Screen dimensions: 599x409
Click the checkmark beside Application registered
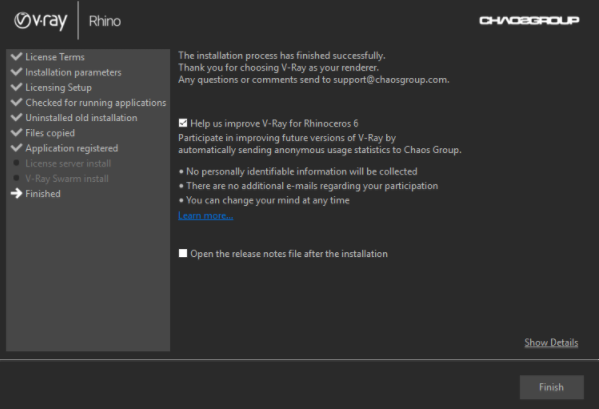(x=16, y=148)
